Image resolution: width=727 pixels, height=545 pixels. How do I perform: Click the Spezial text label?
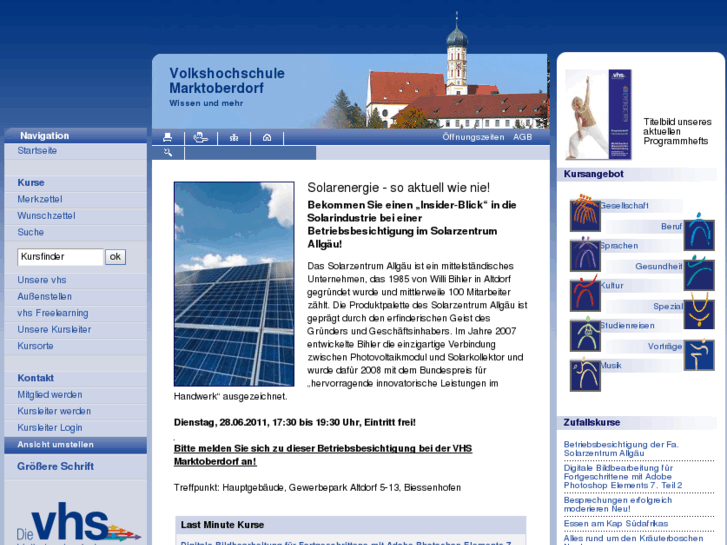pyautogui.click(x=668, y=307)
